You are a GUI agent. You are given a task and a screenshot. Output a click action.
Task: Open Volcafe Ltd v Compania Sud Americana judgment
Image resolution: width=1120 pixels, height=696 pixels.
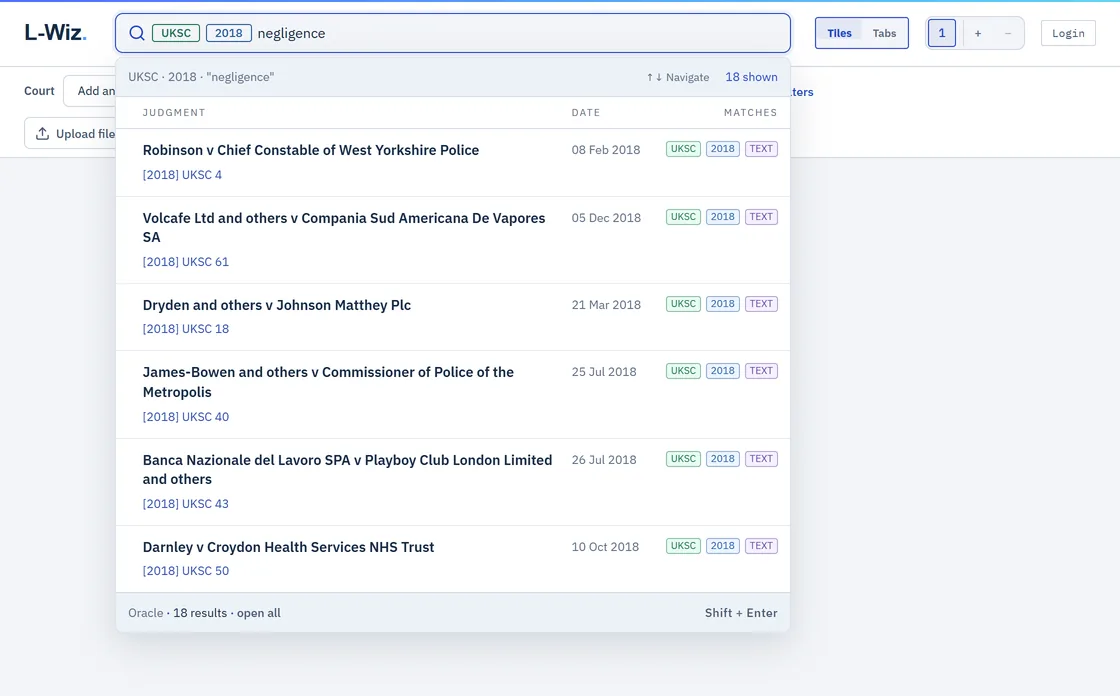coord(344,227)
